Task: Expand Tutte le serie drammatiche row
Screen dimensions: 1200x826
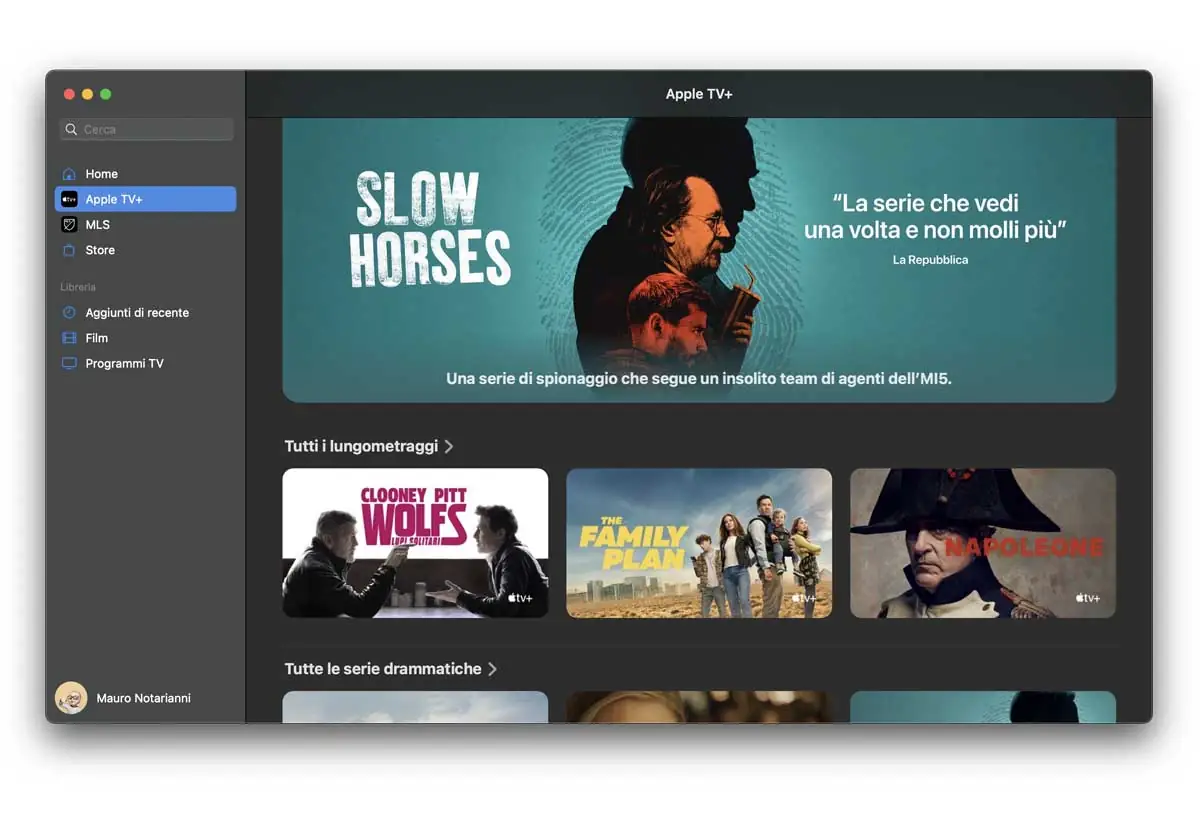Action: 494,668
